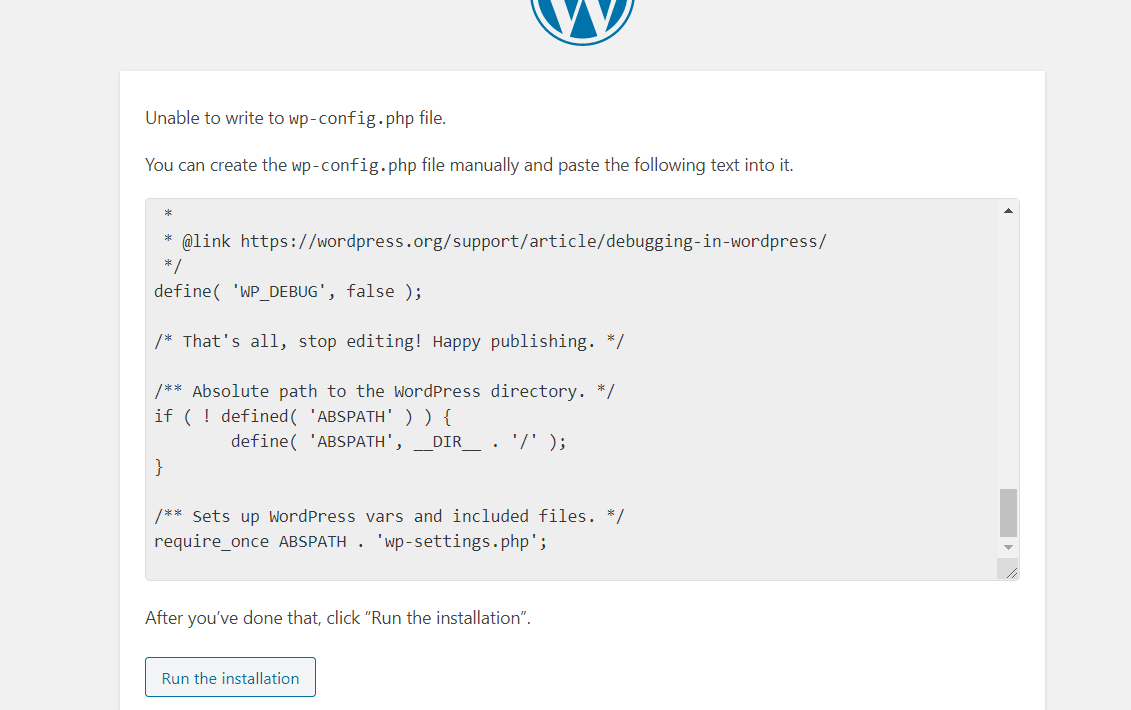1131x710 pixels.
Task: Click the require_once wp-settings.php line
Action: tap(350, 541)
